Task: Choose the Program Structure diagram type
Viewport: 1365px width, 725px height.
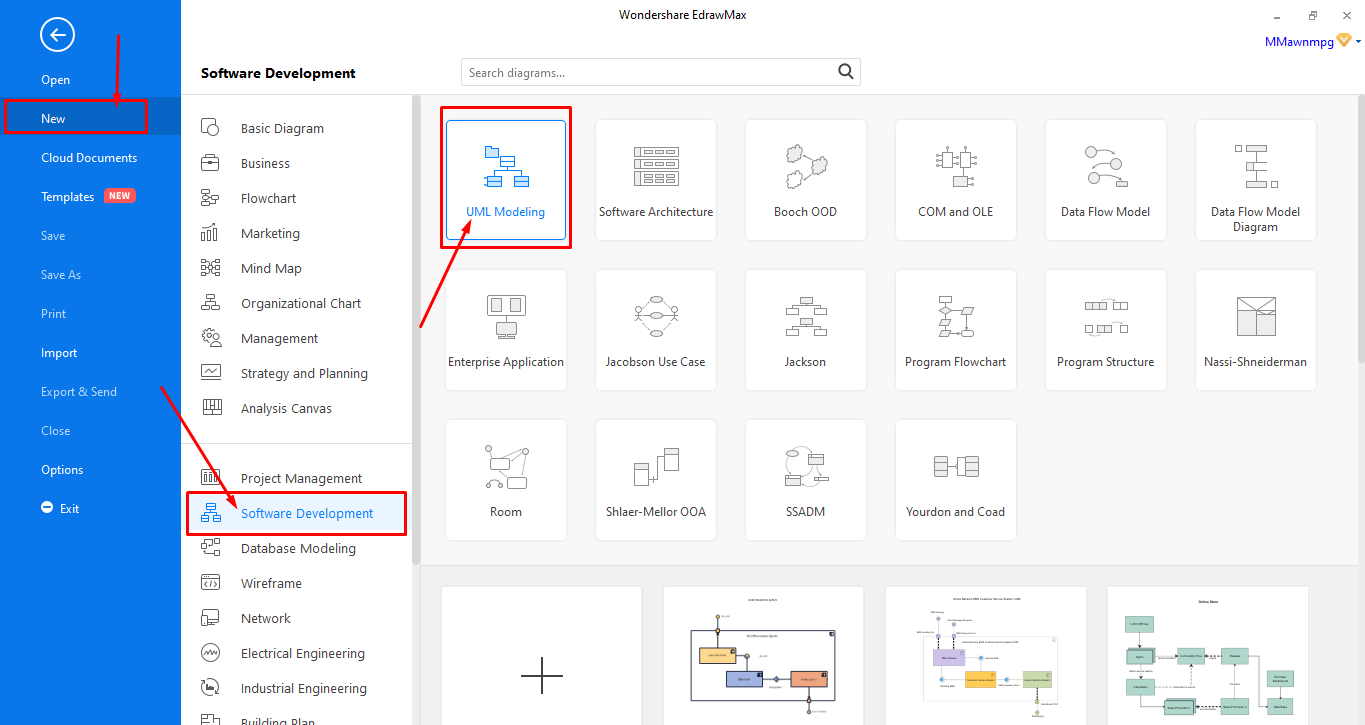Action: 1106,330
